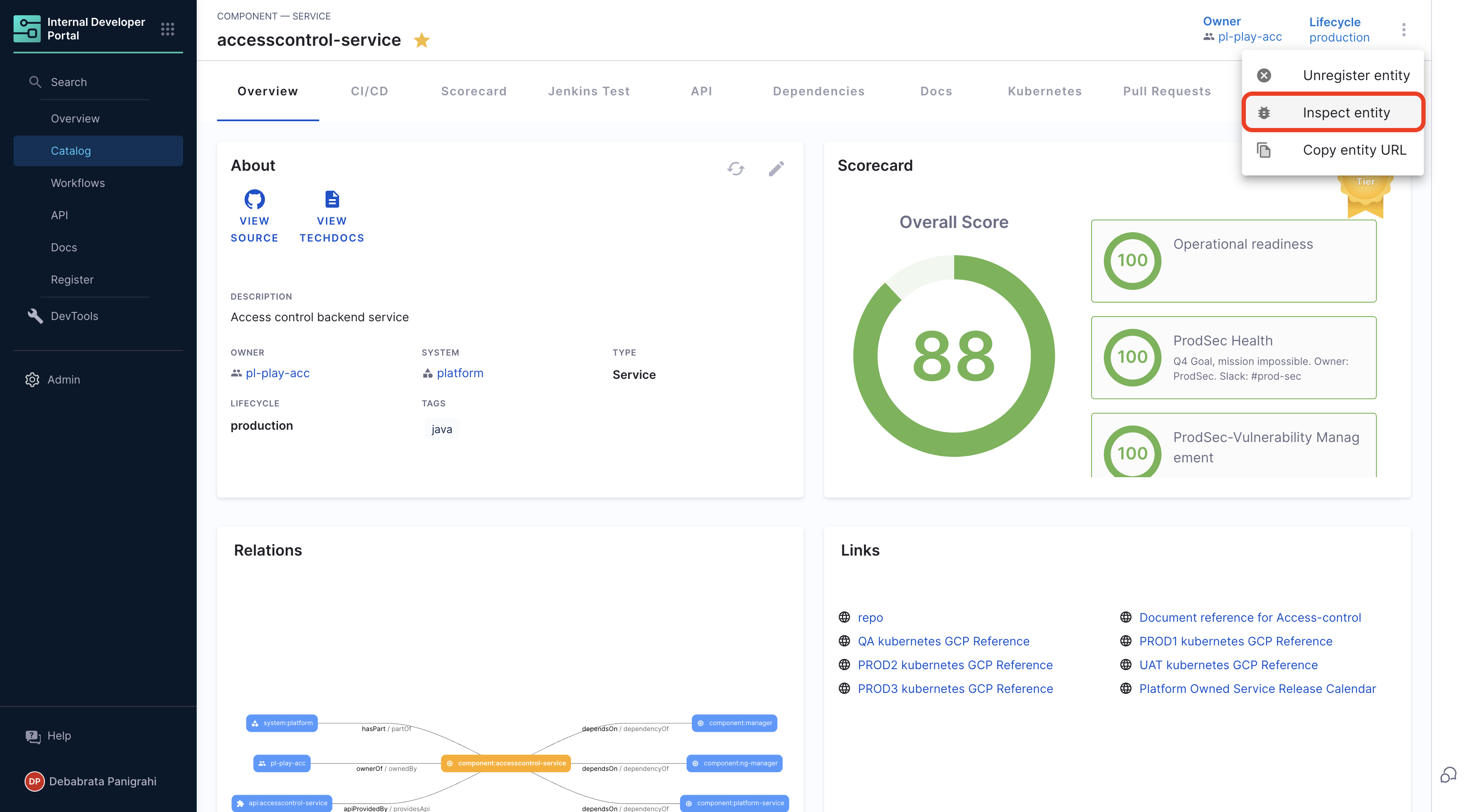The image size is (1465, 812).
Task: Click the star favorite icon beside accesscontrol-service
Action: pos(421,40)
